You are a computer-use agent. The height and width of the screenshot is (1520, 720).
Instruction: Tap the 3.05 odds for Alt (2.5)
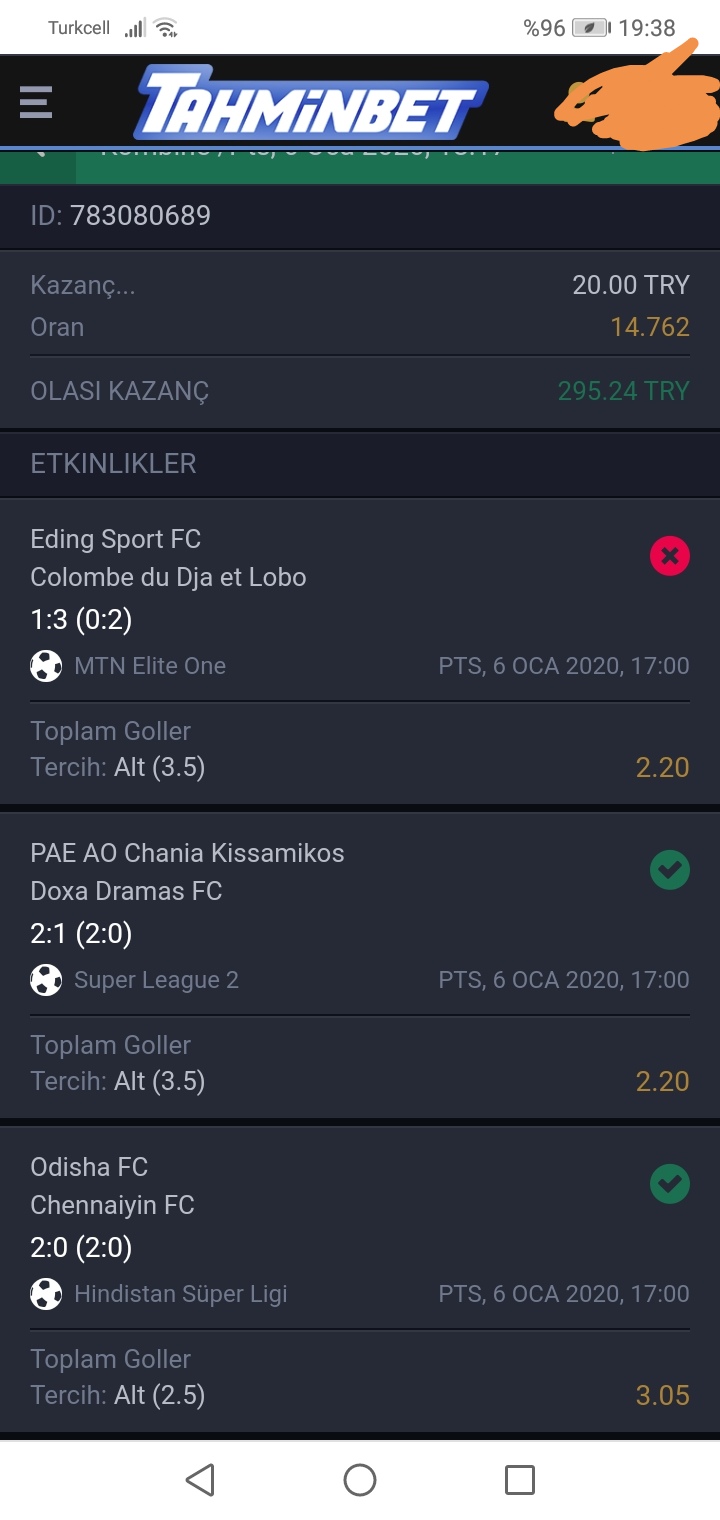663,1395
